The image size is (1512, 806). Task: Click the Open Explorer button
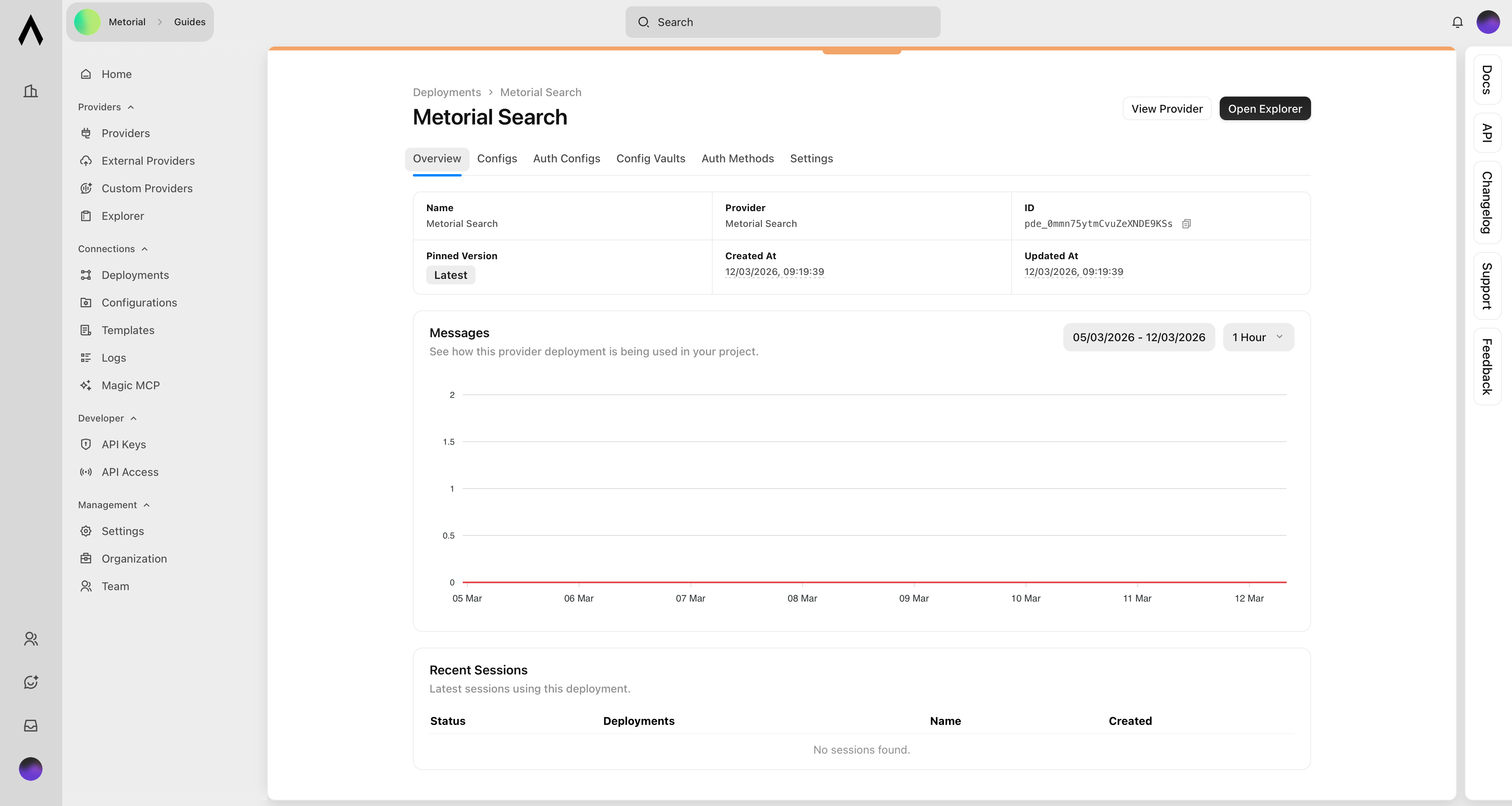(1264, 109)
